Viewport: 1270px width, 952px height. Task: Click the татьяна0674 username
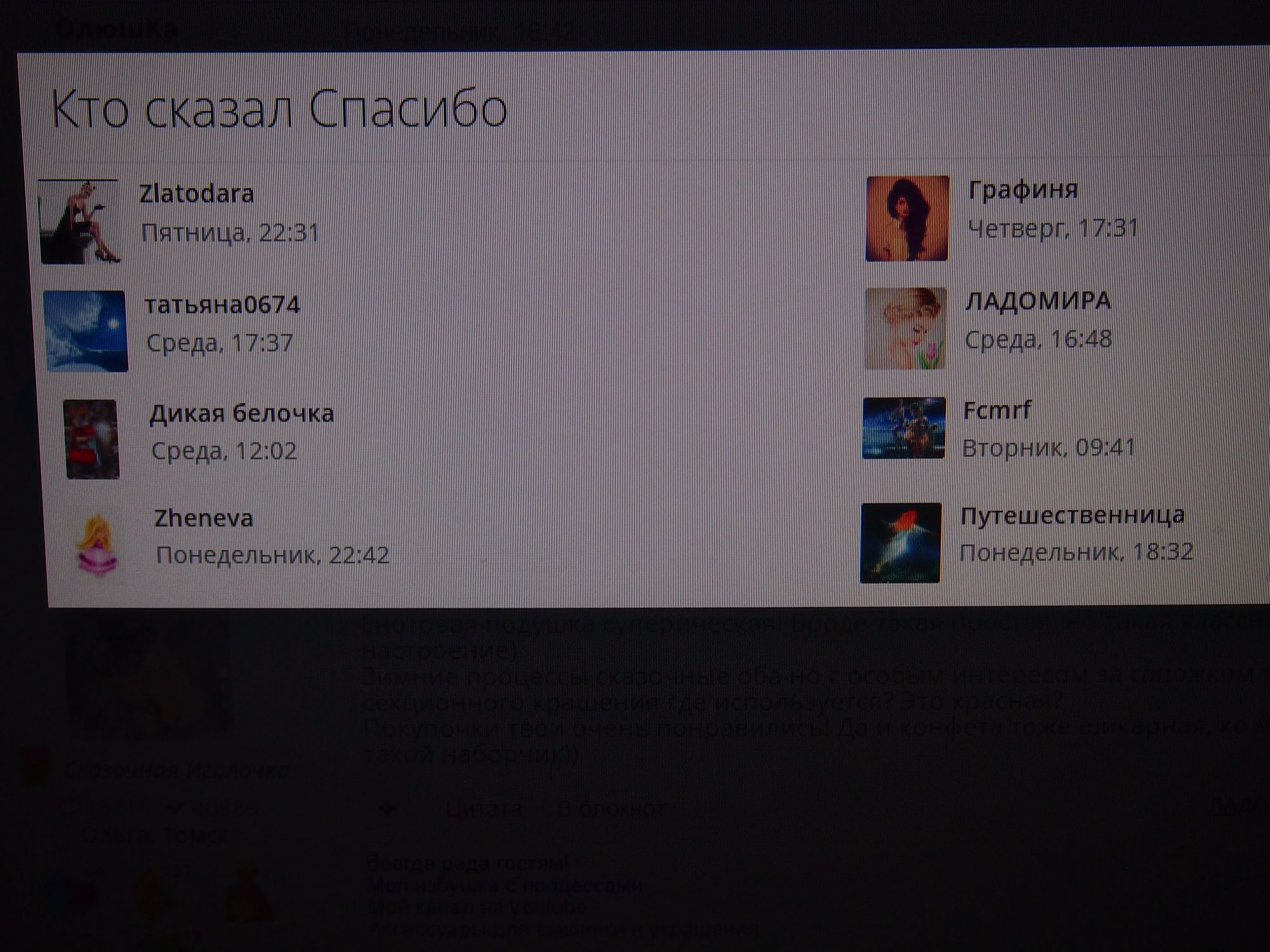[x=222, y=305]
